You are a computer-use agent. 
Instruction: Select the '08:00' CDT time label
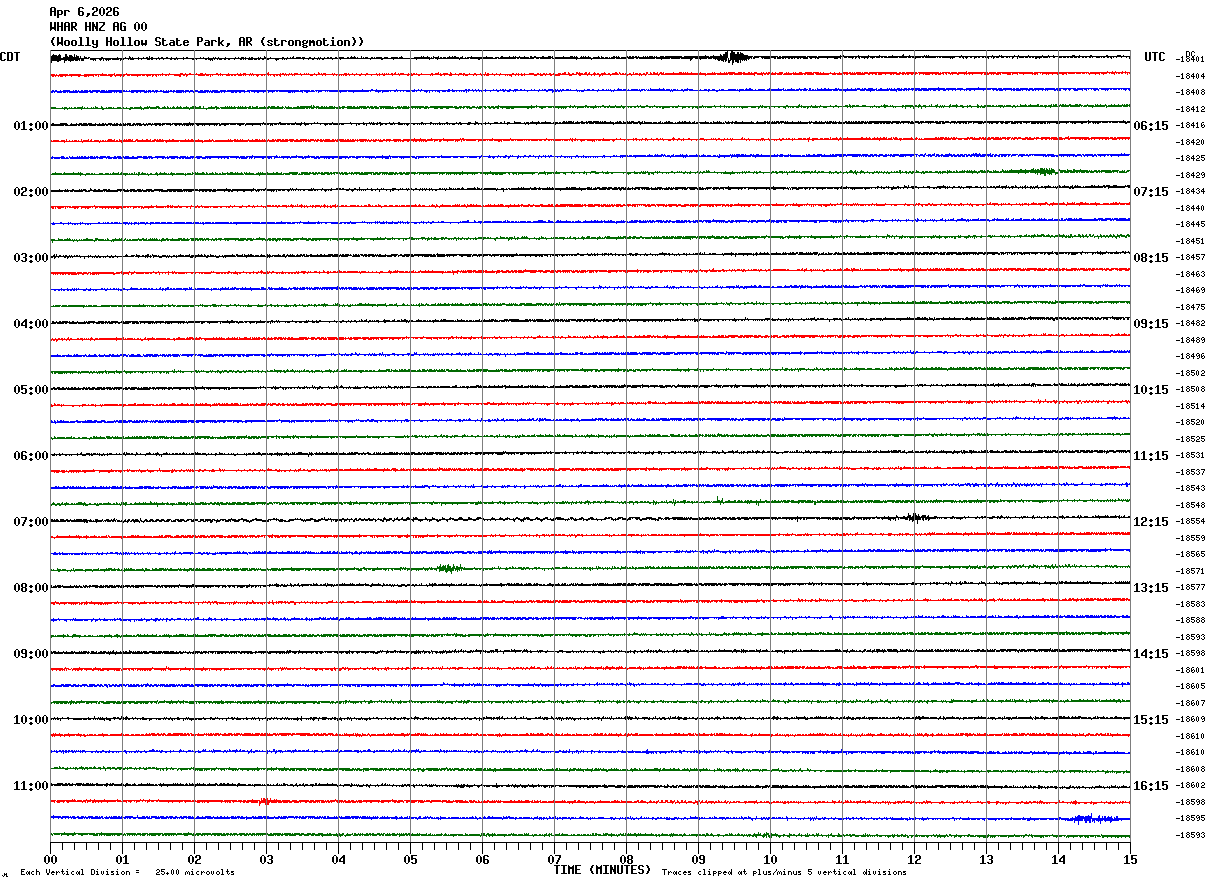pyautogui.click(x=30, y=588)
